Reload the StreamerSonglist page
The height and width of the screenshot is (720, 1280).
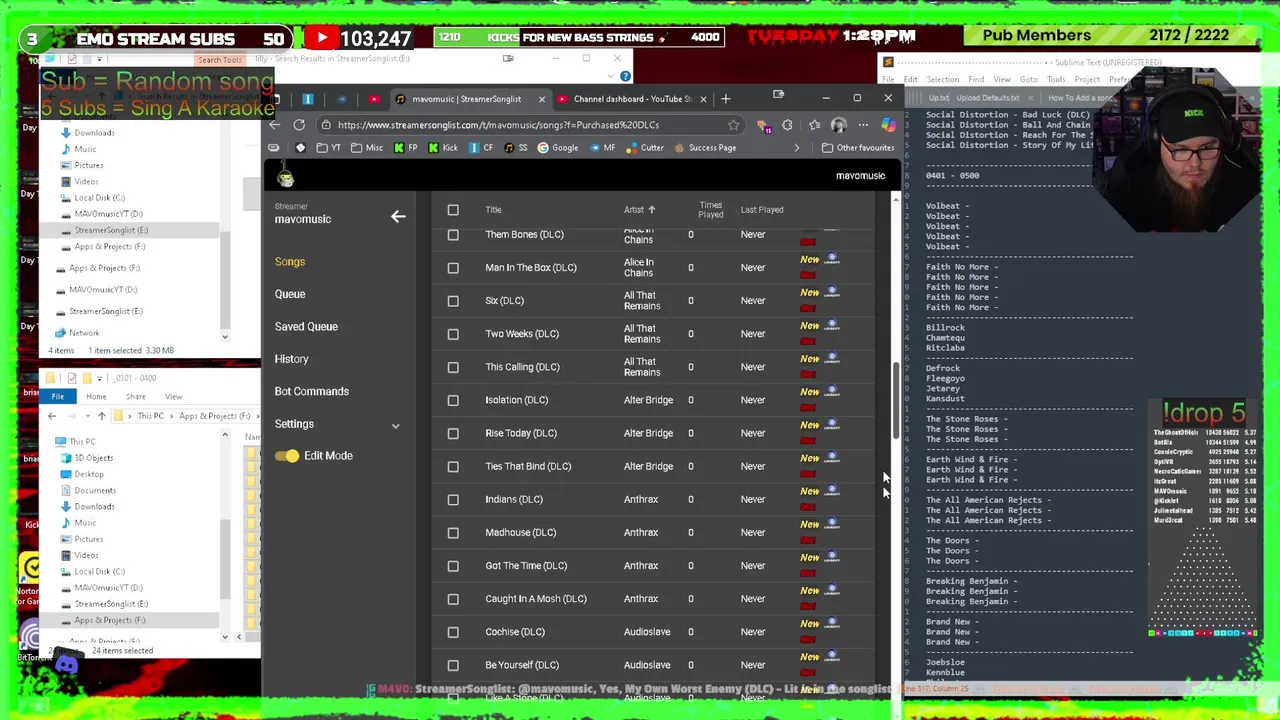coord(299,125)
